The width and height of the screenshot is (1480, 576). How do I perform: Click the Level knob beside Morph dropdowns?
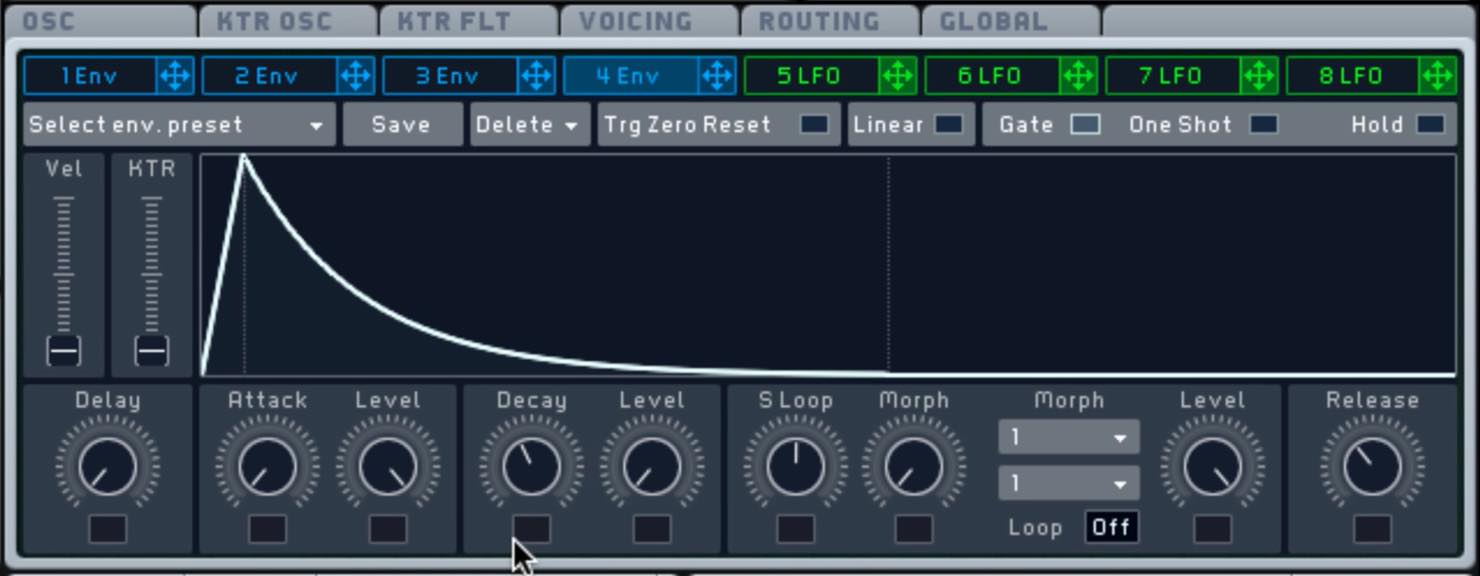tap(1213, 466)
